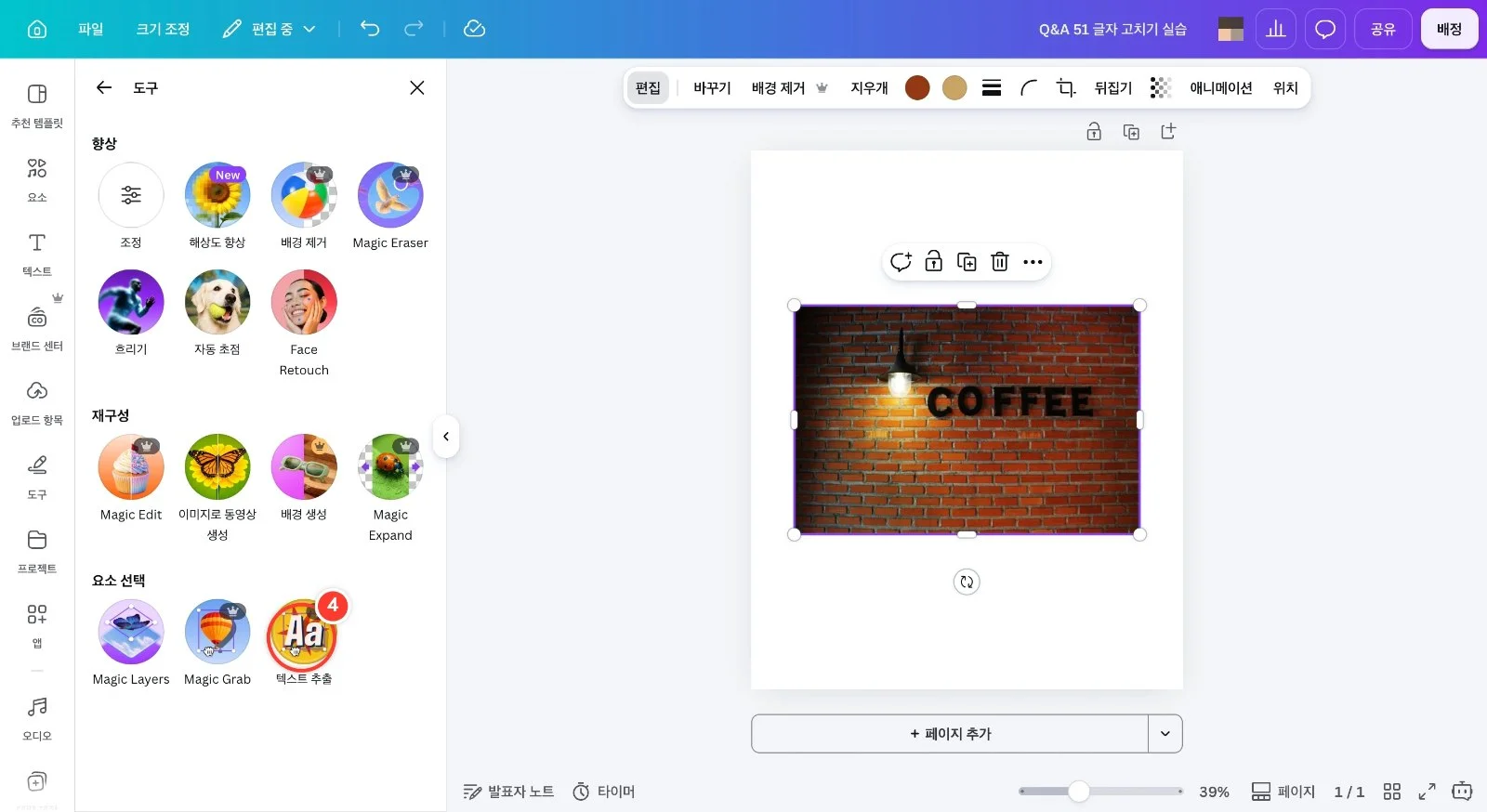The width and height of the screenshot is (1487, 812).
Task: Click the crop icon in the toolbar
Action: (1066, 87)
